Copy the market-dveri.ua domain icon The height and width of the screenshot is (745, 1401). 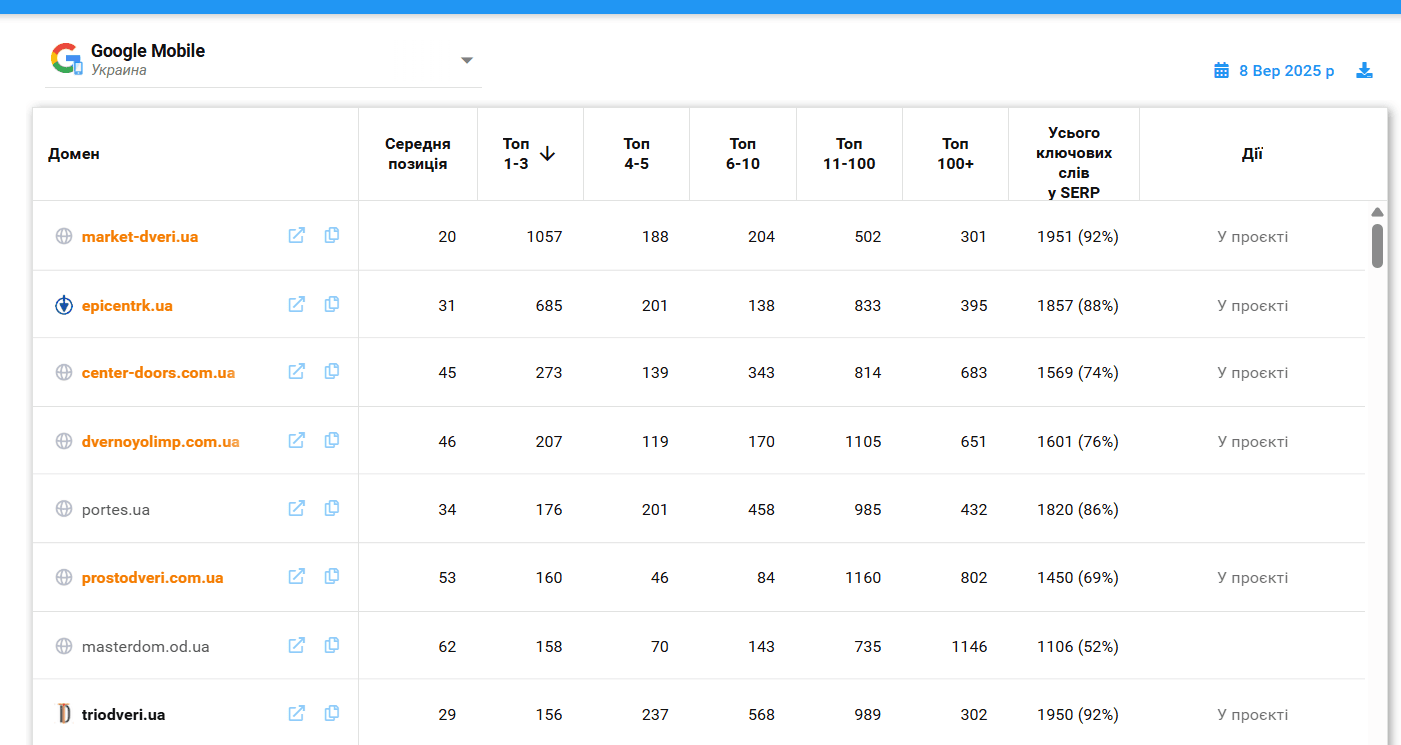pos(332,235)
